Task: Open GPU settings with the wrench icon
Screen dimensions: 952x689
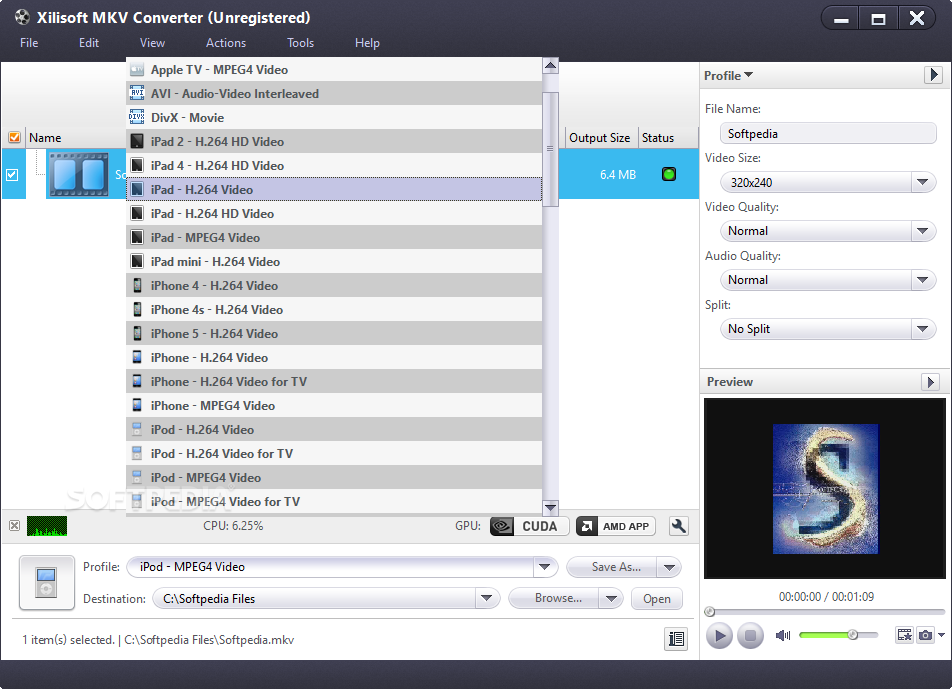Action: [x=679, y=526]
